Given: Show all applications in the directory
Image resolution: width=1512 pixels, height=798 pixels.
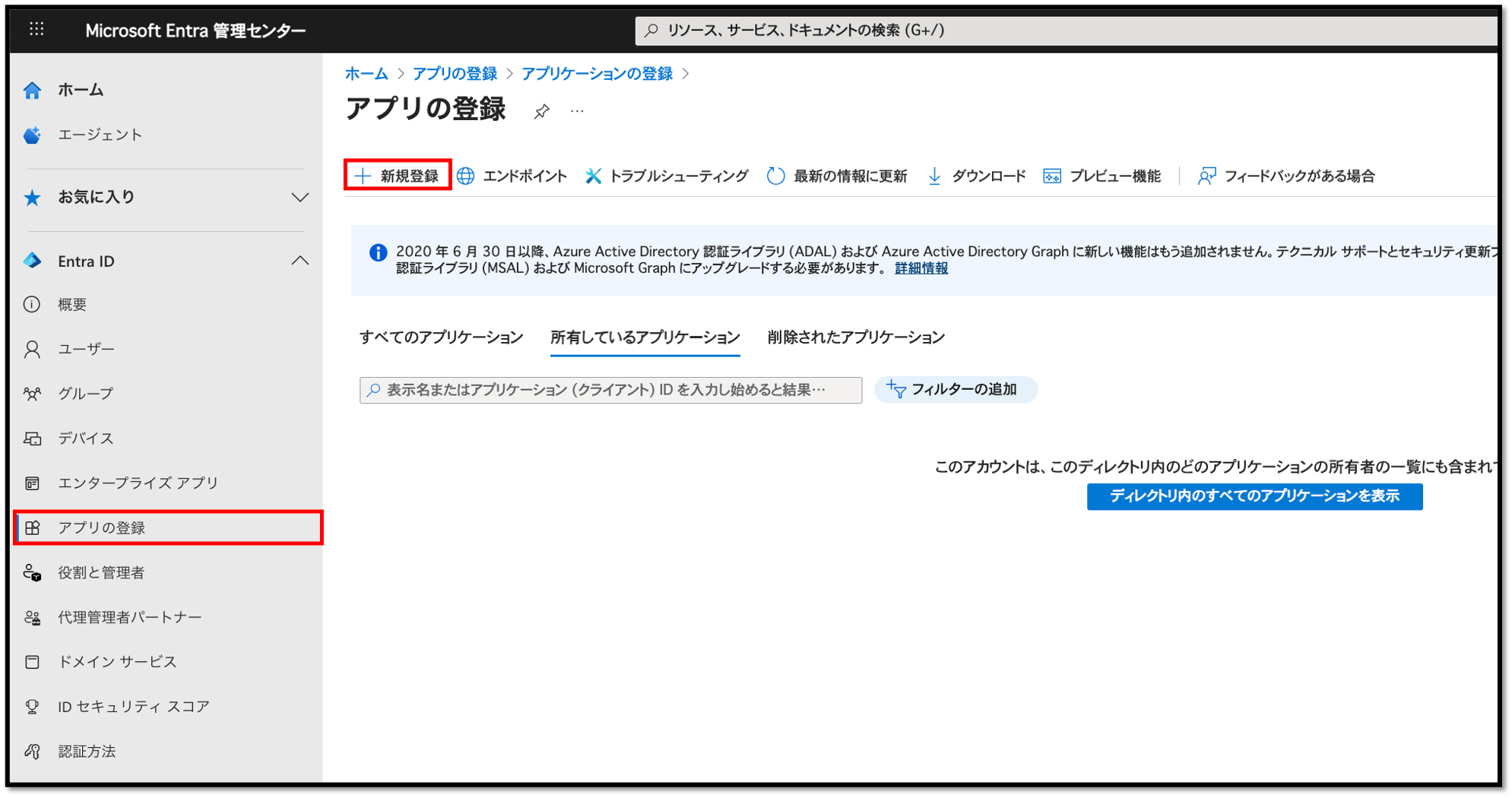Looking at the screenshot, I should 1254,496.
